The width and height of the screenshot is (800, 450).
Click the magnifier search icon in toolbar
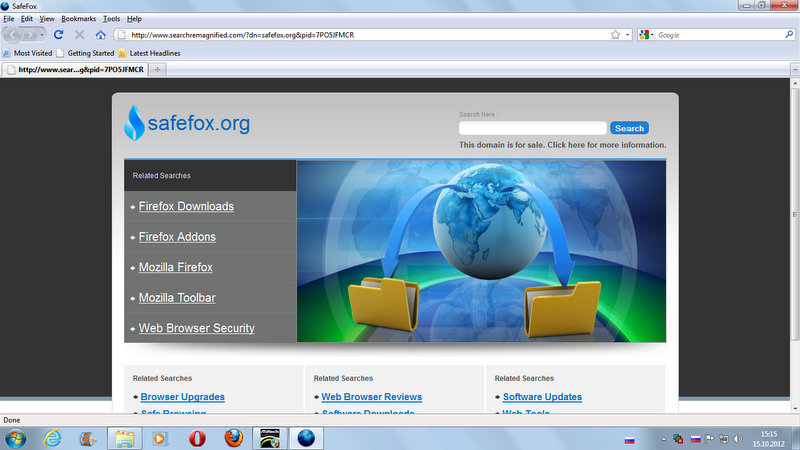point(789,35)
